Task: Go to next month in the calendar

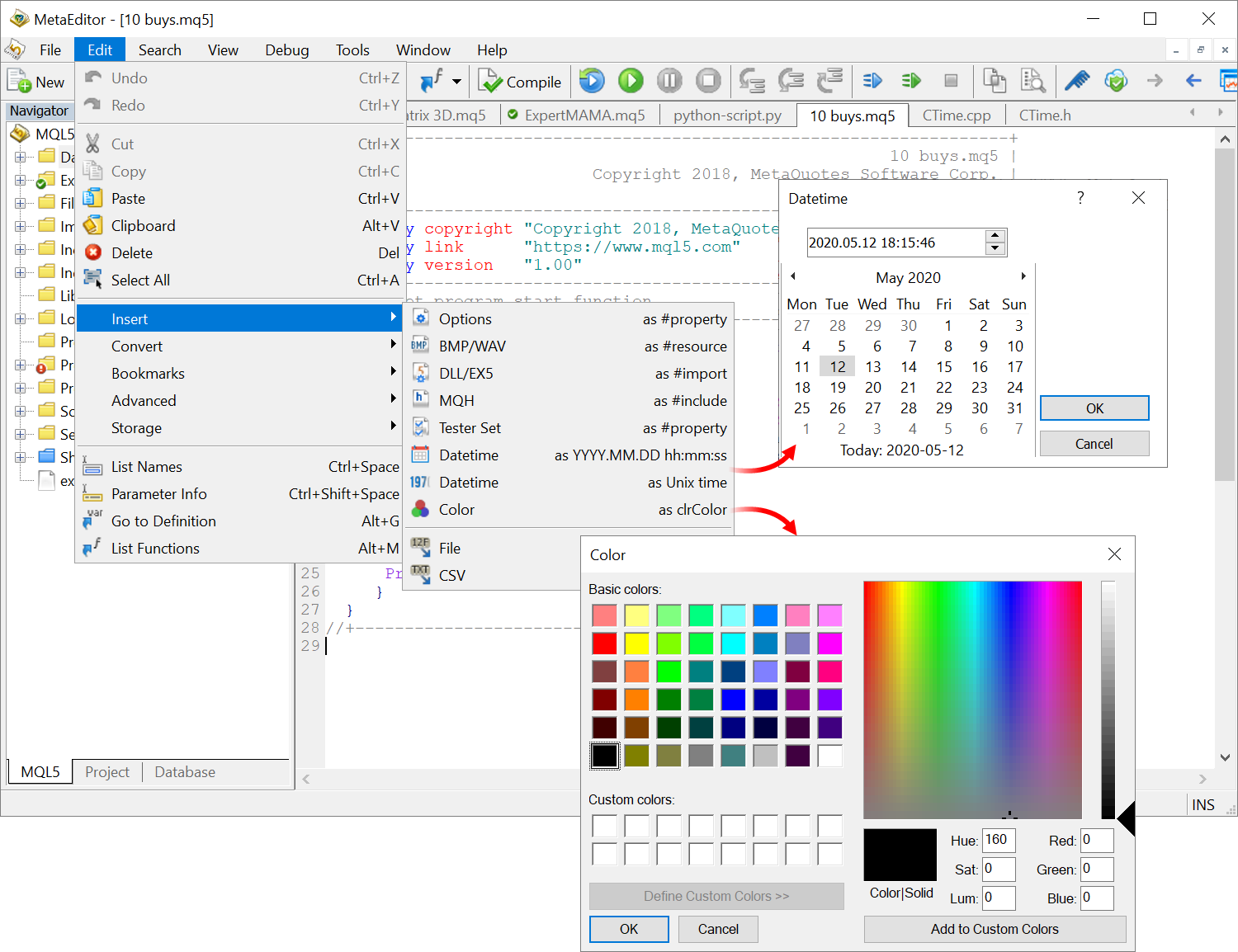Action: pos(1023,277)
